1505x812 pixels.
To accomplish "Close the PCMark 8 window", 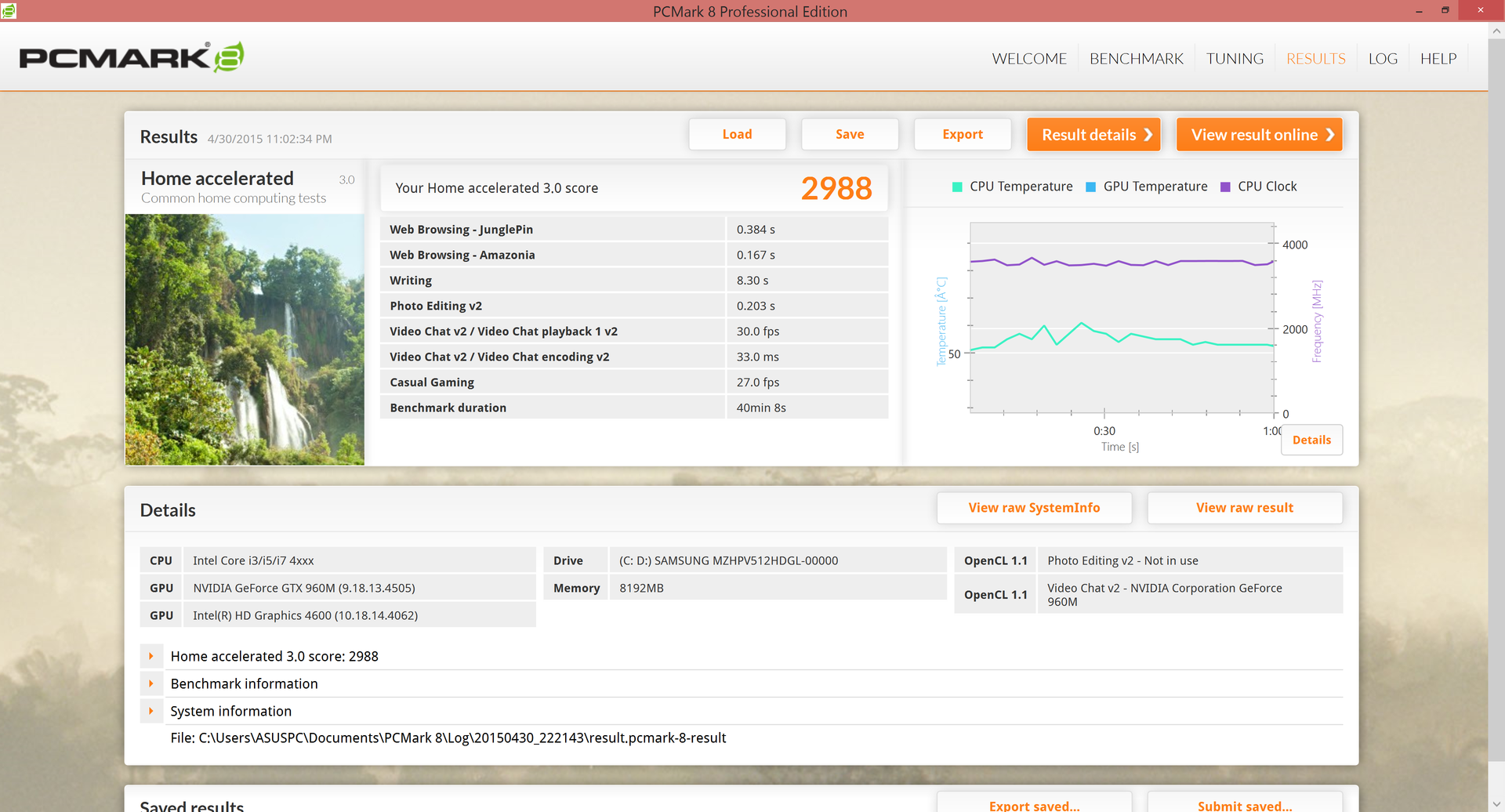I will point(1480,11).
